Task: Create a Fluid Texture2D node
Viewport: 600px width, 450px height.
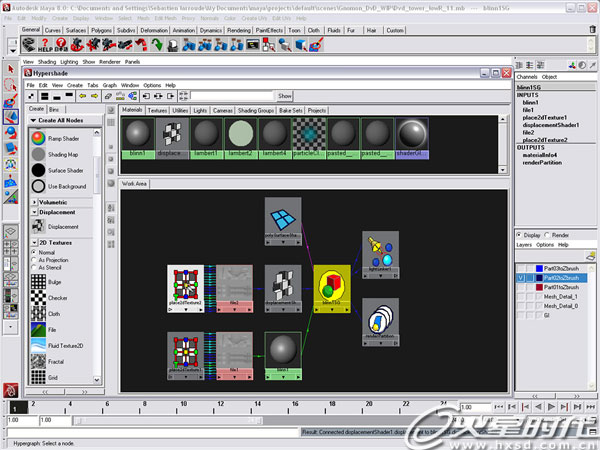Action: point(38,345)
